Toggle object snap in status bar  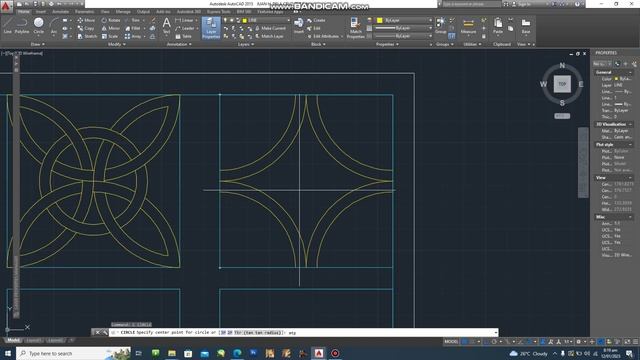(529, 342)
